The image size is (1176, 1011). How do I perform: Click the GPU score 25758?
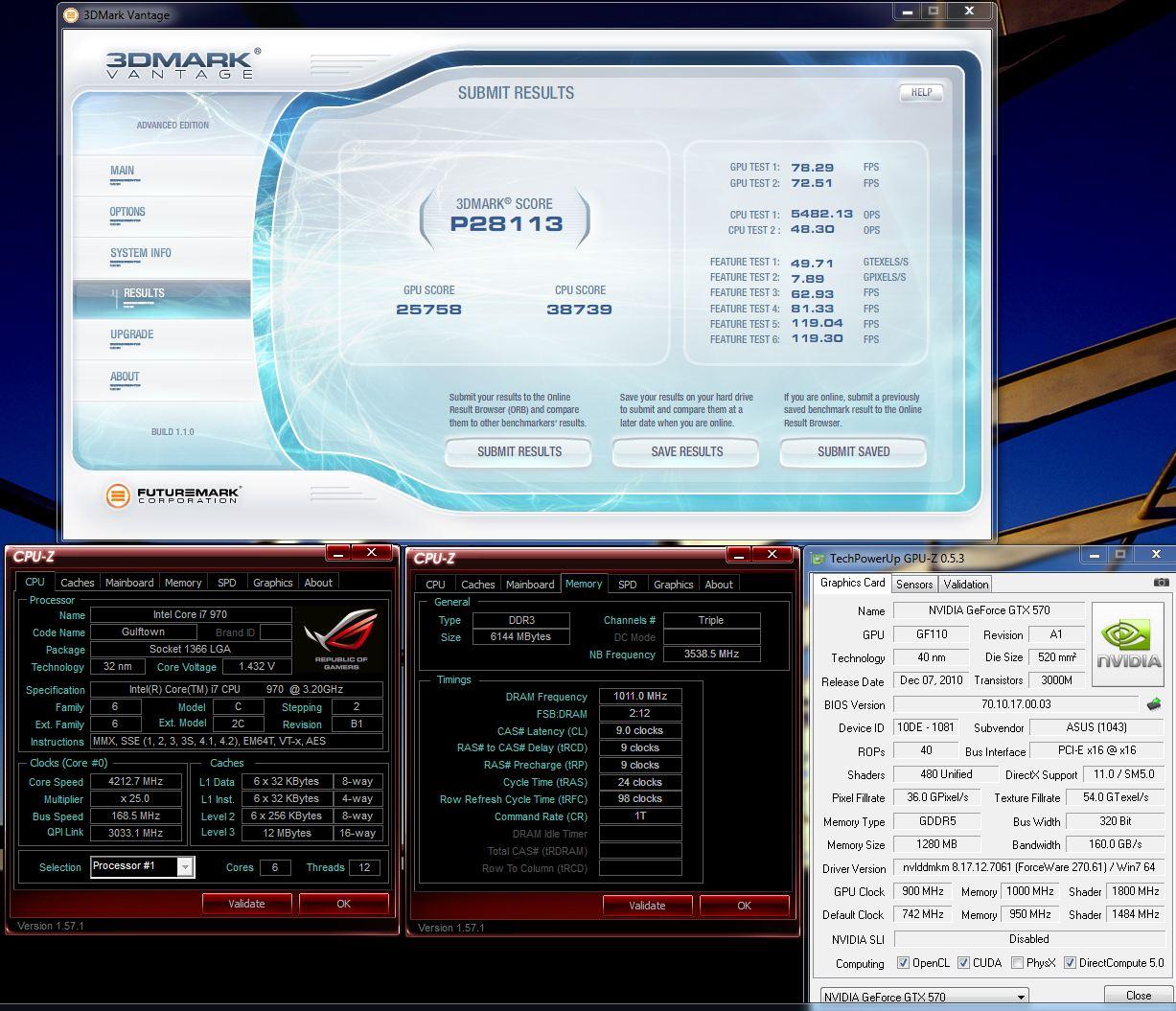[428, 310]
